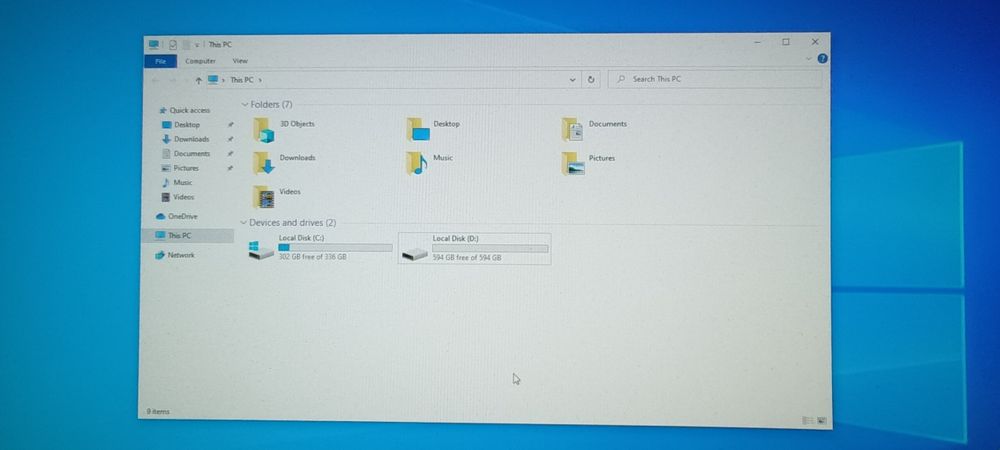
Task: Click the chevron before This PC in address bar
Action: click(x=223, y=80)
